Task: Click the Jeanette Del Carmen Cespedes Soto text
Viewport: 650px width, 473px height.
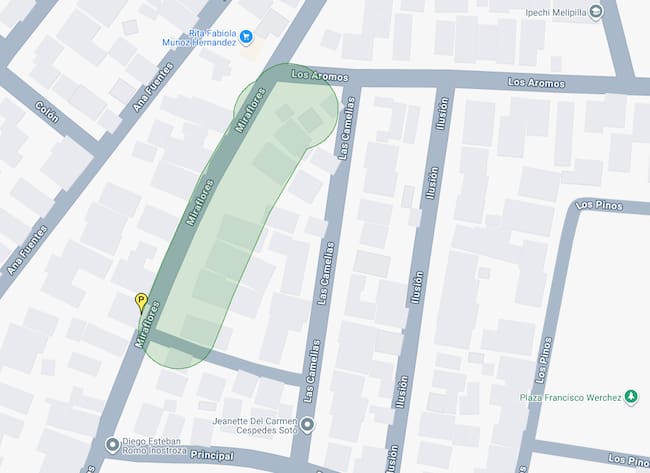Action: click(255, 426)
